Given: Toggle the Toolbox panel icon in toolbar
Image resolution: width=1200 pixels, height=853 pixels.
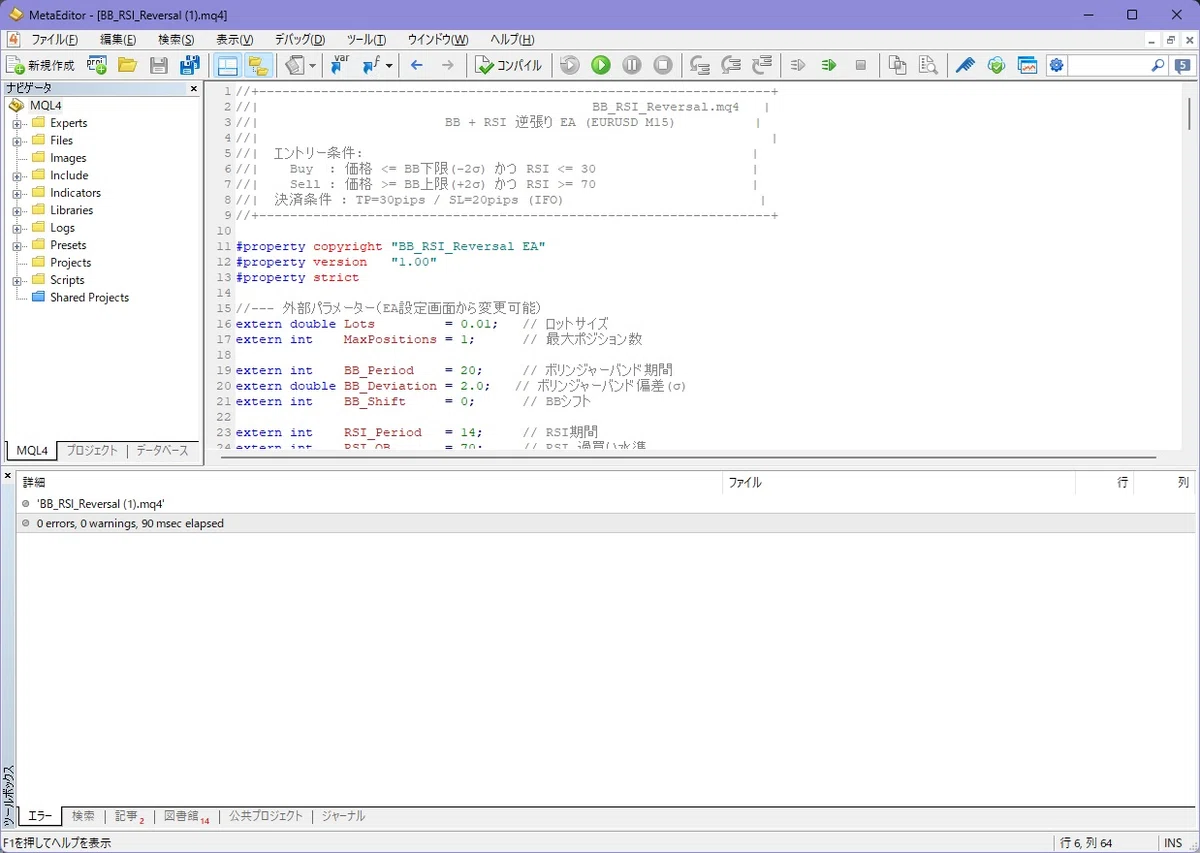Looking at the screenshot, I should click(259, 65).
